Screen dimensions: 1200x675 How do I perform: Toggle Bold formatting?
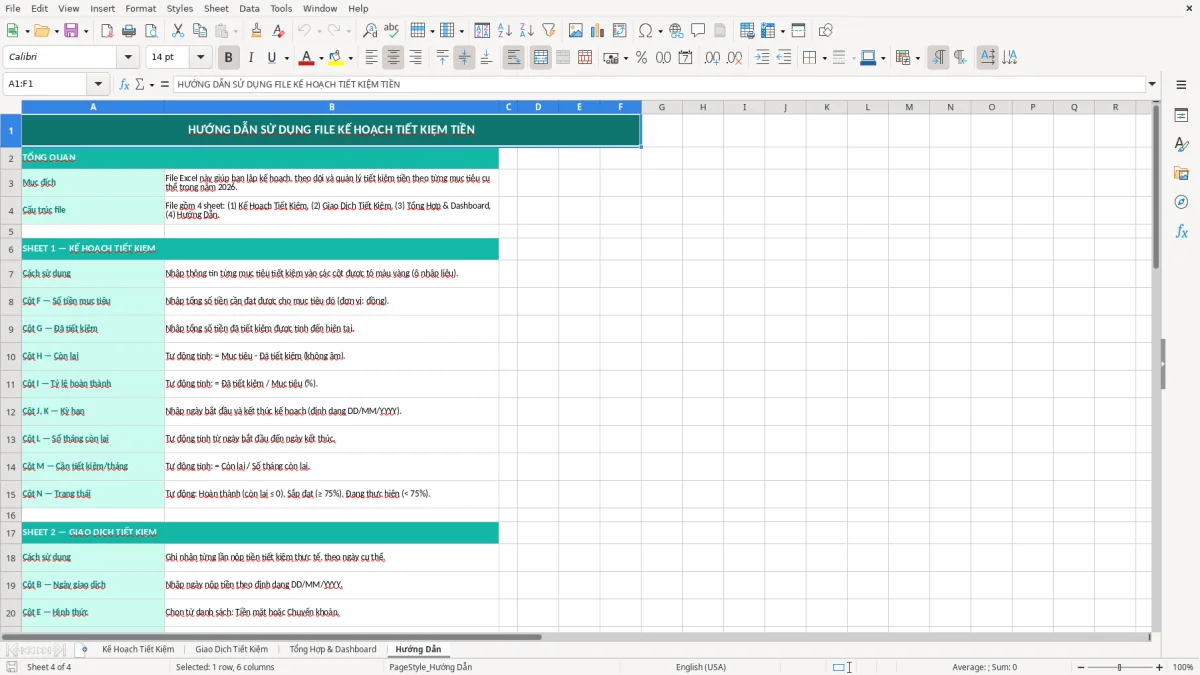tap(228, 58)
